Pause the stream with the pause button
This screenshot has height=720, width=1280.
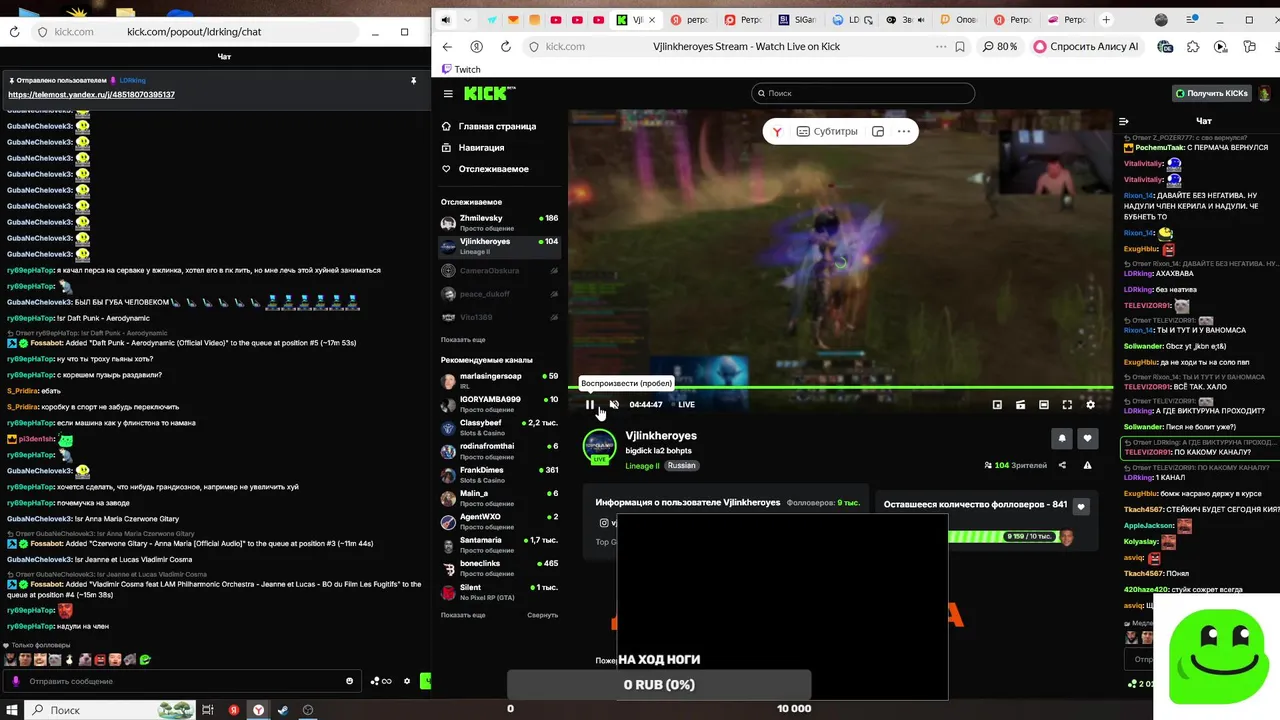[x=590, y=404]
